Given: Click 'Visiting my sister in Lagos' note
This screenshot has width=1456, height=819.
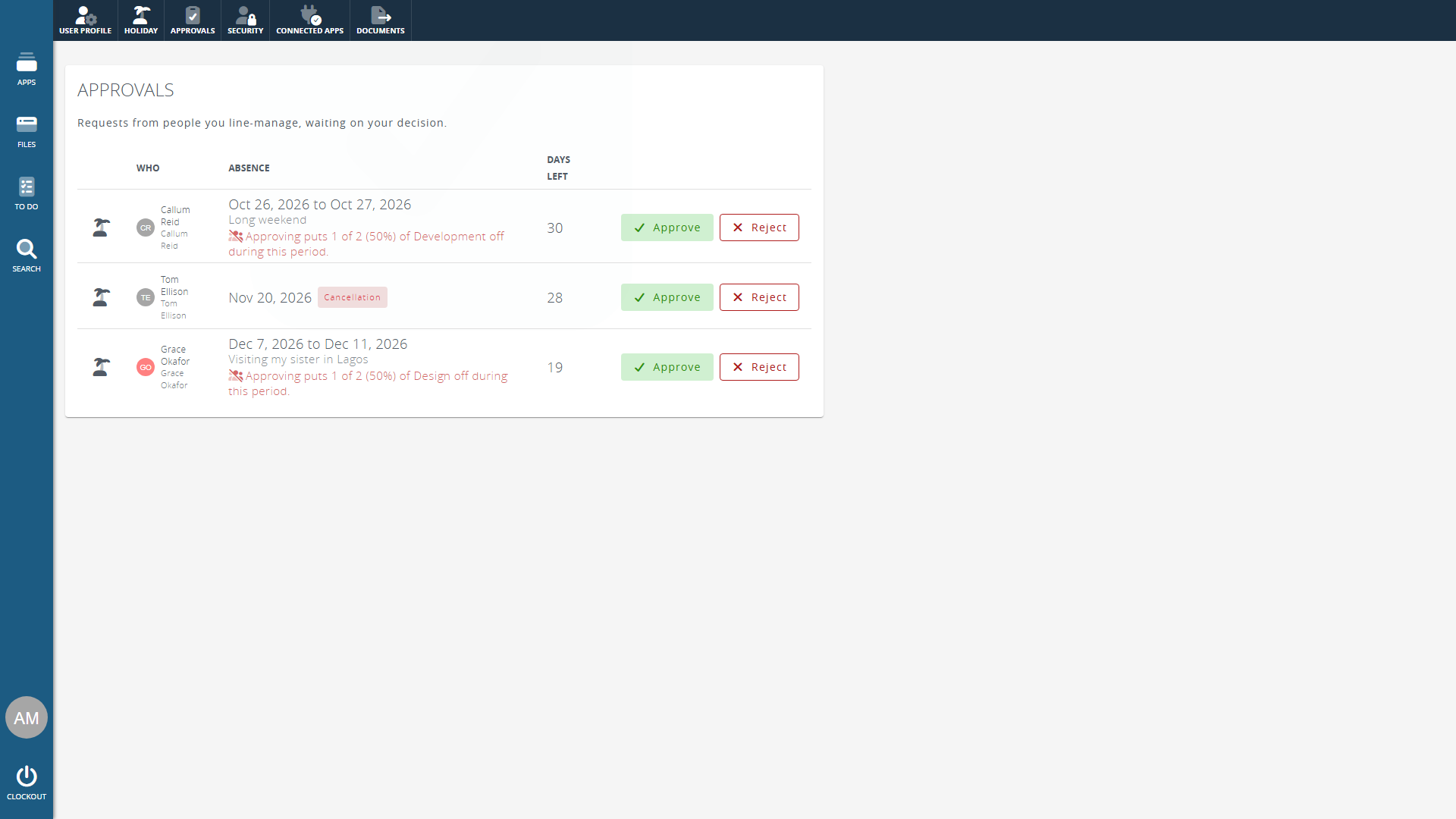Looking at the screenshot, I should [x=298, y=359].
